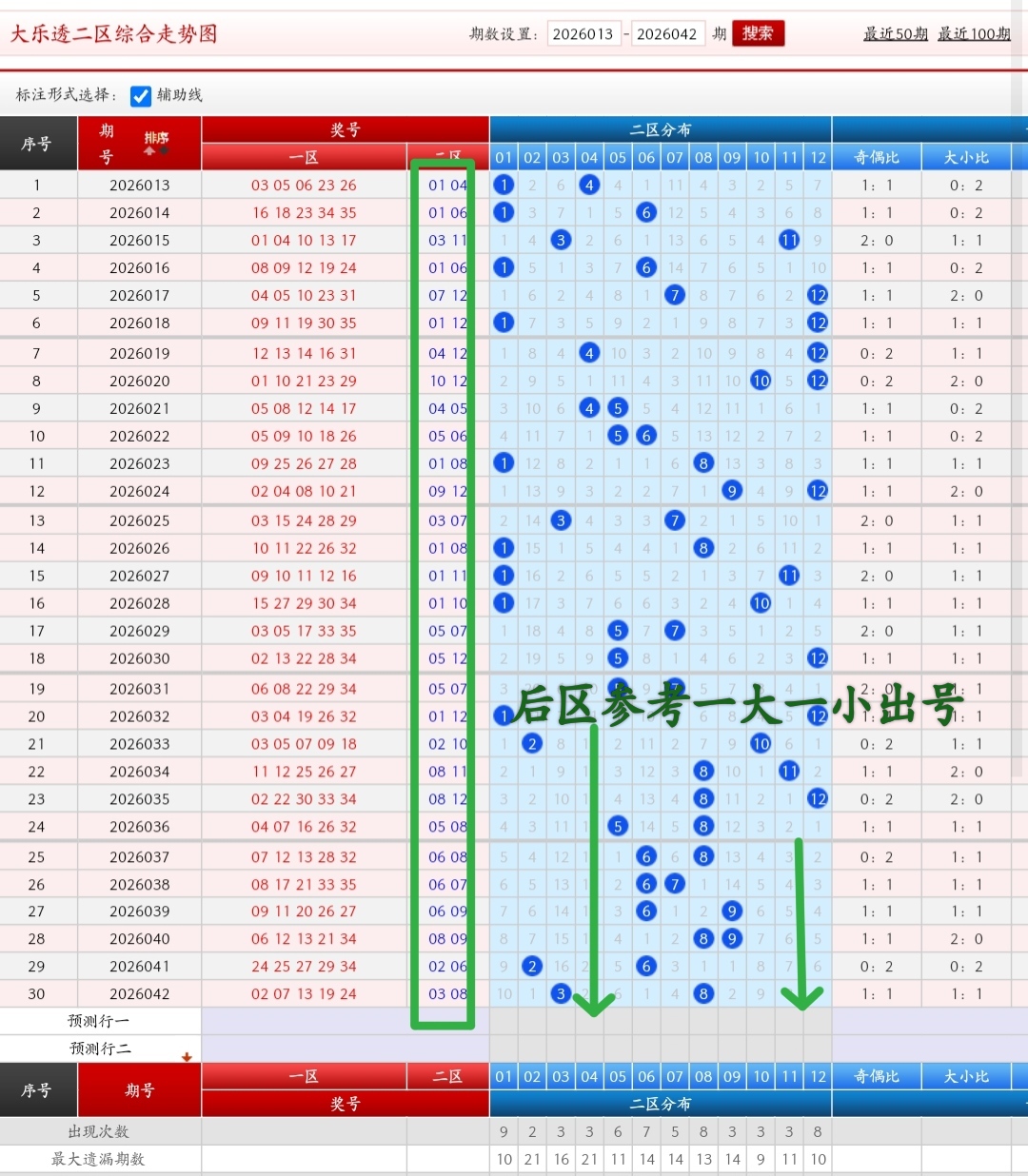Click the 排序 descending down arrow icon
The width and height of the screenshot is (1028, 1176).
click(164, 151)
